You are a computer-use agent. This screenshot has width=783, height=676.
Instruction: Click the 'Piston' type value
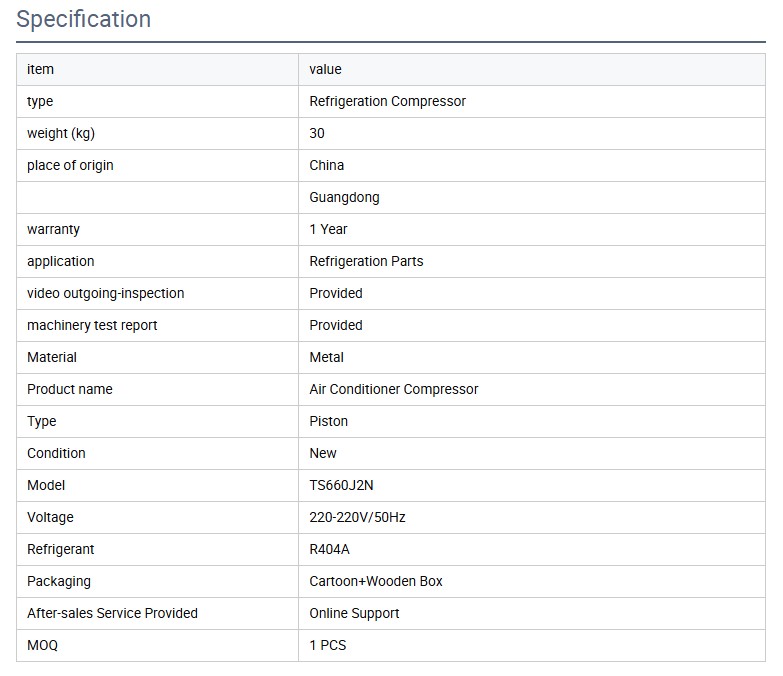pos(329,421)
